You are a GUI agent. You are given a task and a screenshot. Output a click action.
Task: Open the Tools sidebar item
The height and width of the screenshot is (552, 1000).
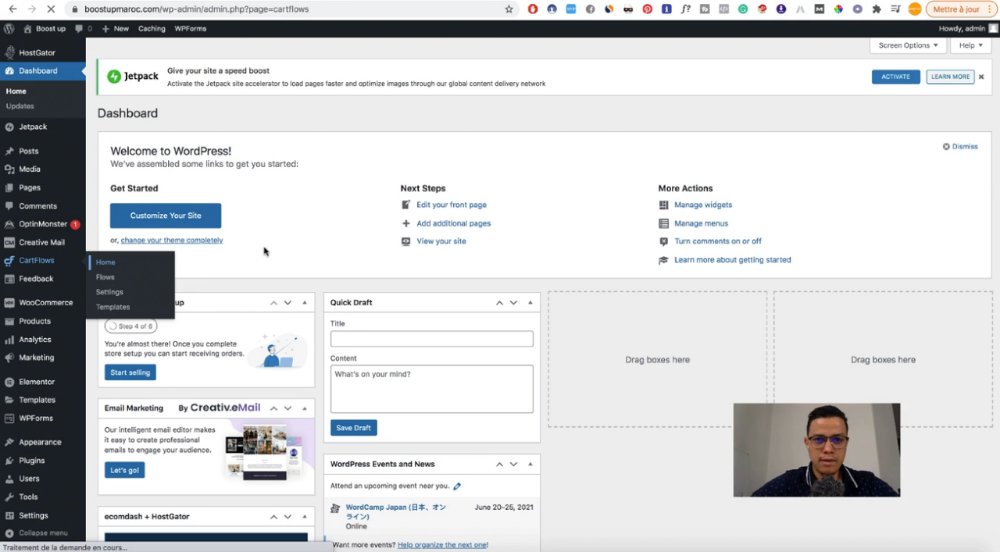click(x=28, y=497)
